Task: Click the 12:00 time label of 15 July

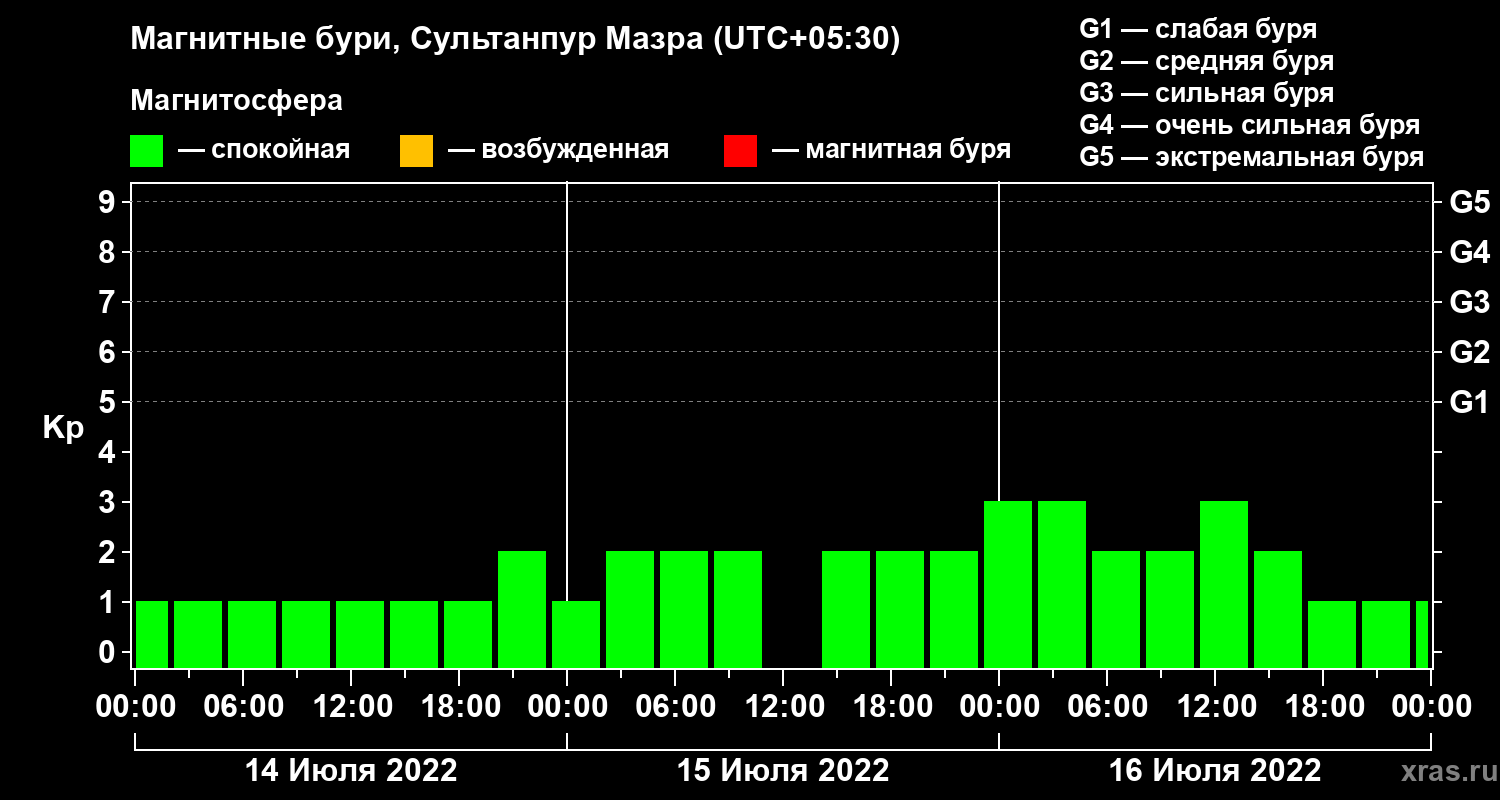Action: [x=783, y=706]
